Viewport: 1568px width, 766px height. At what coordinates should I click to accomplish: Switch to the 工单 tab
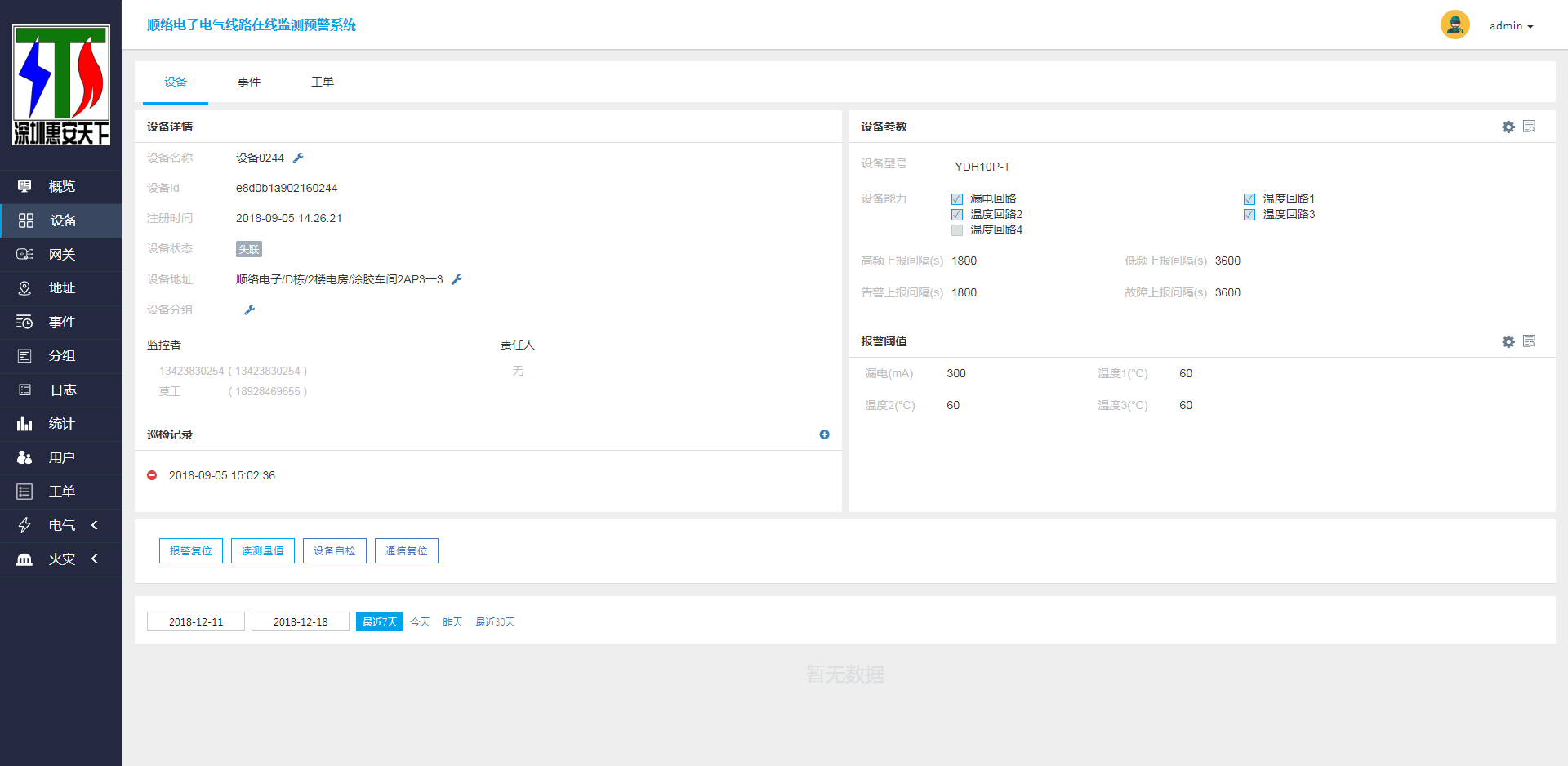323,82
